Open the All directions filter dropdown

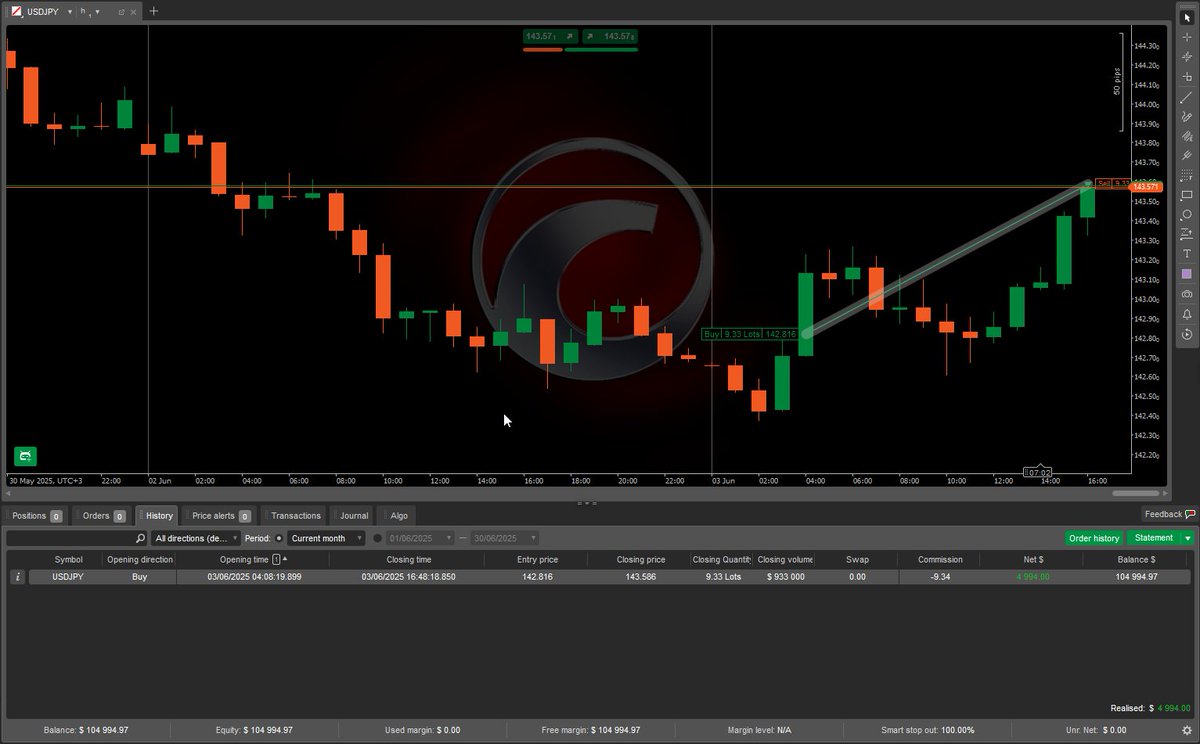tap(196, 538)
